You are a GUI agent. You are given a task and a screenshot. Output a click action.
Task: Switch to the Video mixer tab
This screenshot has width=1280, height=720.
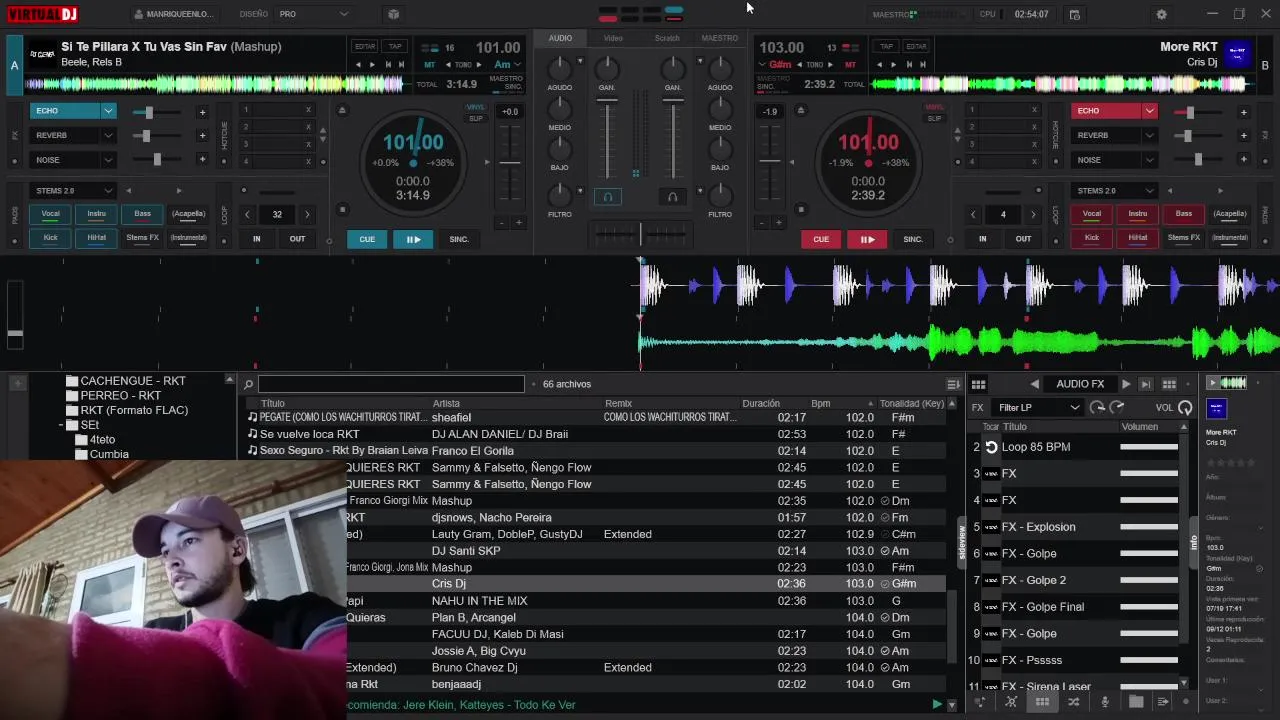pyautogui.click(x=613, y=38)
